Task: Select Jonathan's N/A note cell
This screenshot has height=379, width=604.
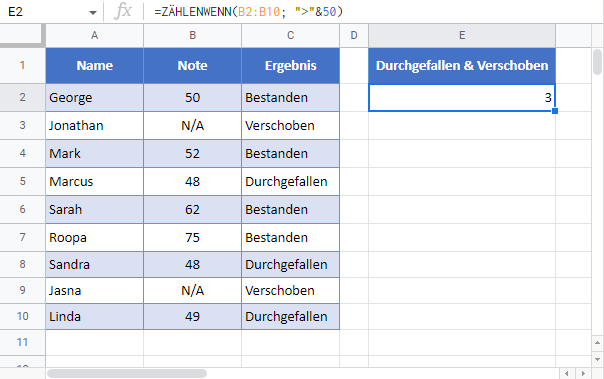Action: 193,126
